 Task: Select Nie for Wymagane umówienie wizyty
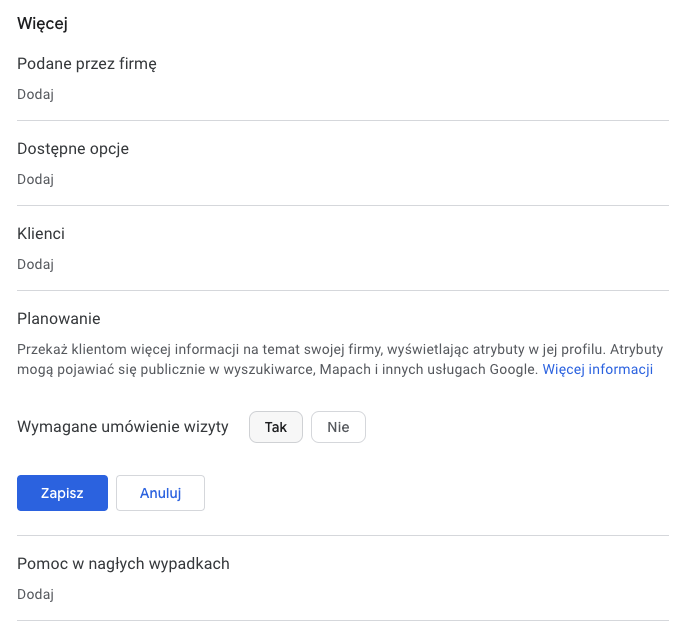[338, 427]
